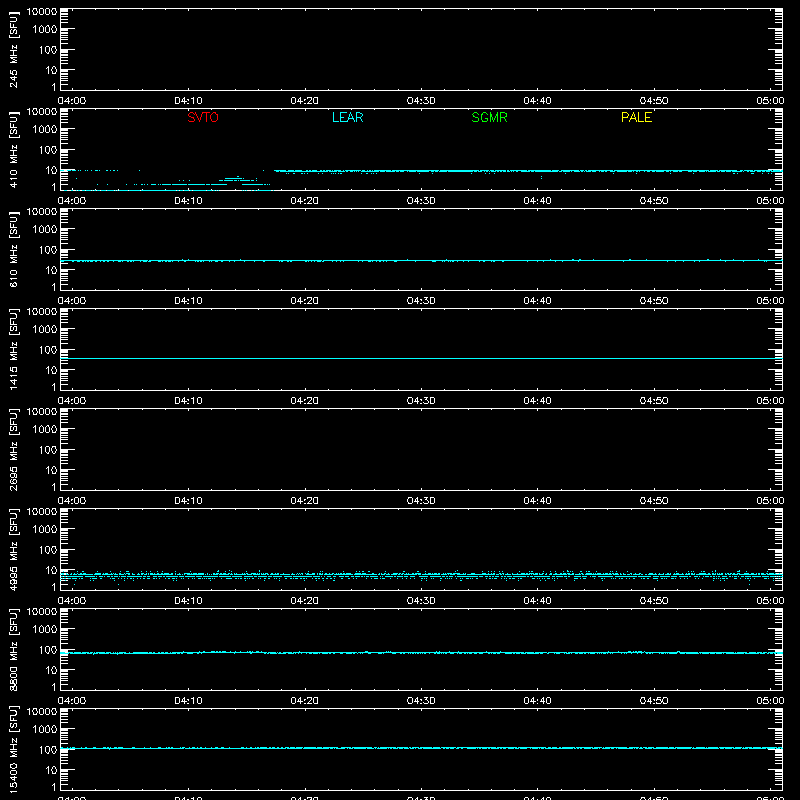Click the 4995 MHz [SFU] axis title
This screenshot has height=800, width=800.
13,550
